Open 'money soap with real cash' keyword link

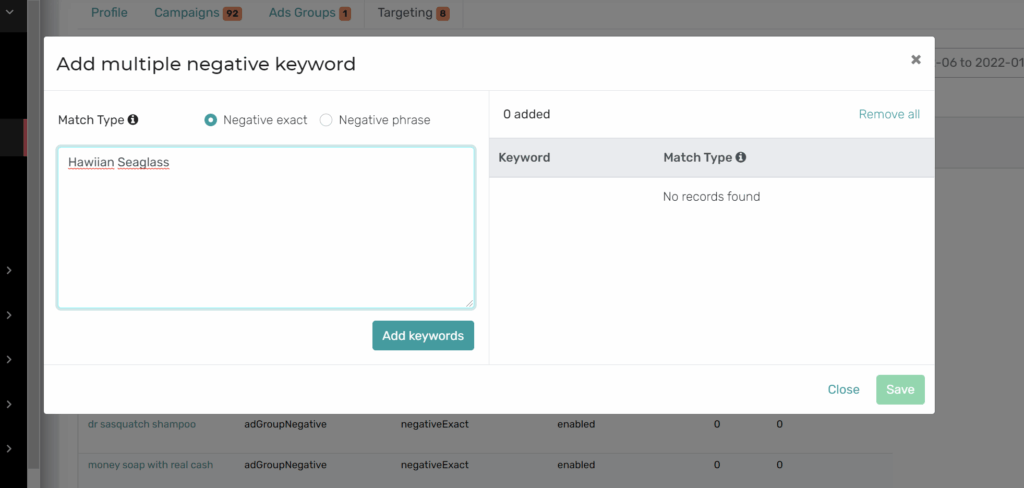tap(150, 464)
